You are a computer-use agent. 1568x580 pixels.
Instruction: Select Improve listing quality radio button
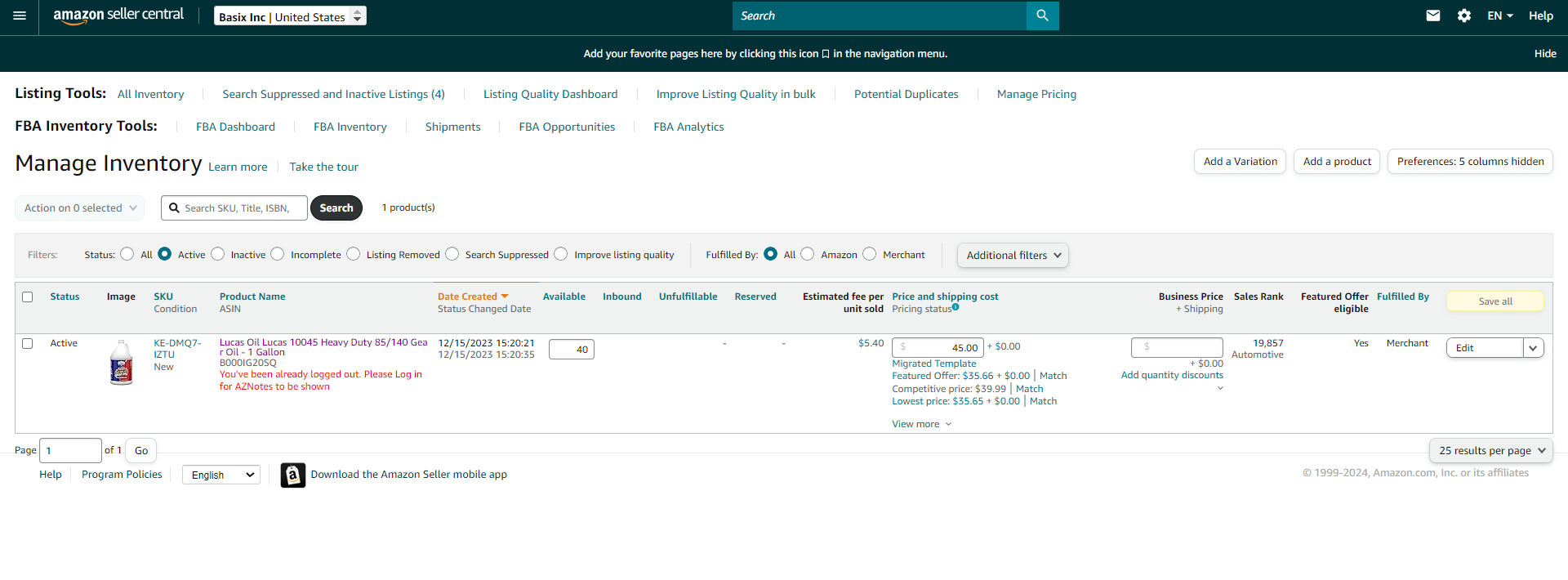(x=560, y=254)
